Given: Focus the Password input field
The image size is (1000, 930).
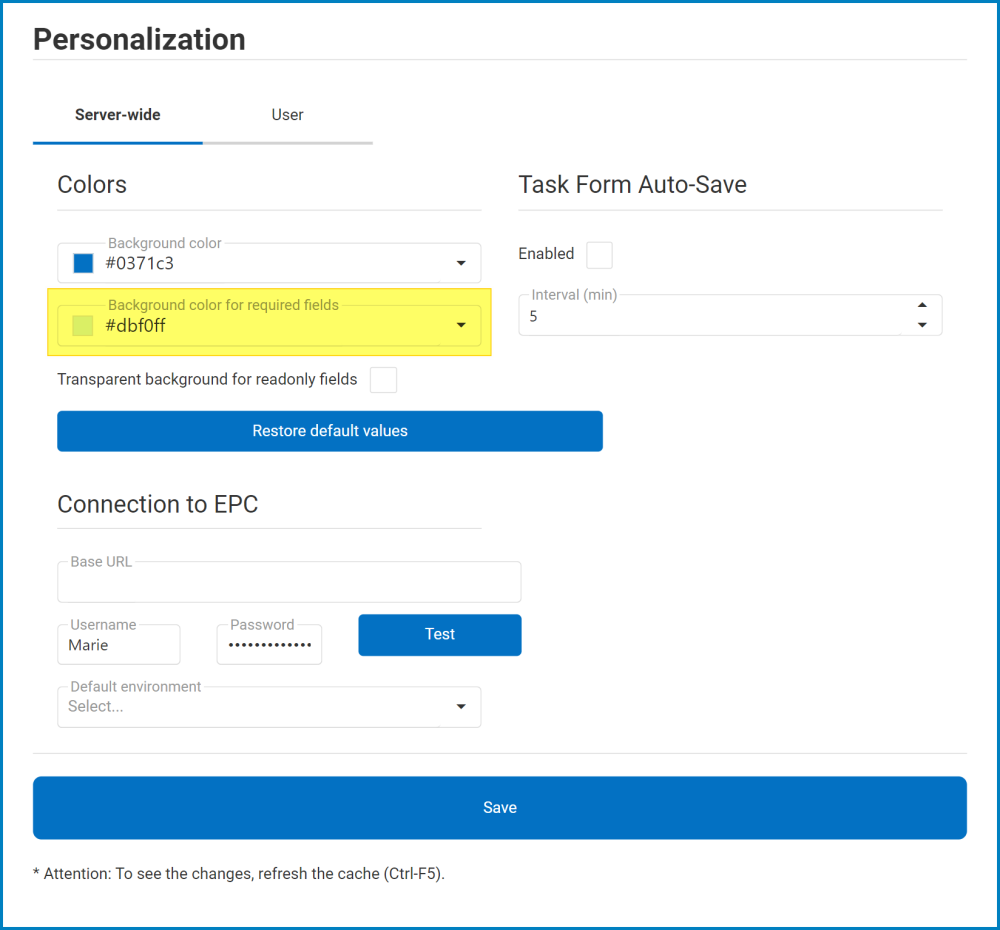Looking at the screenshot, I should (268, 644).
